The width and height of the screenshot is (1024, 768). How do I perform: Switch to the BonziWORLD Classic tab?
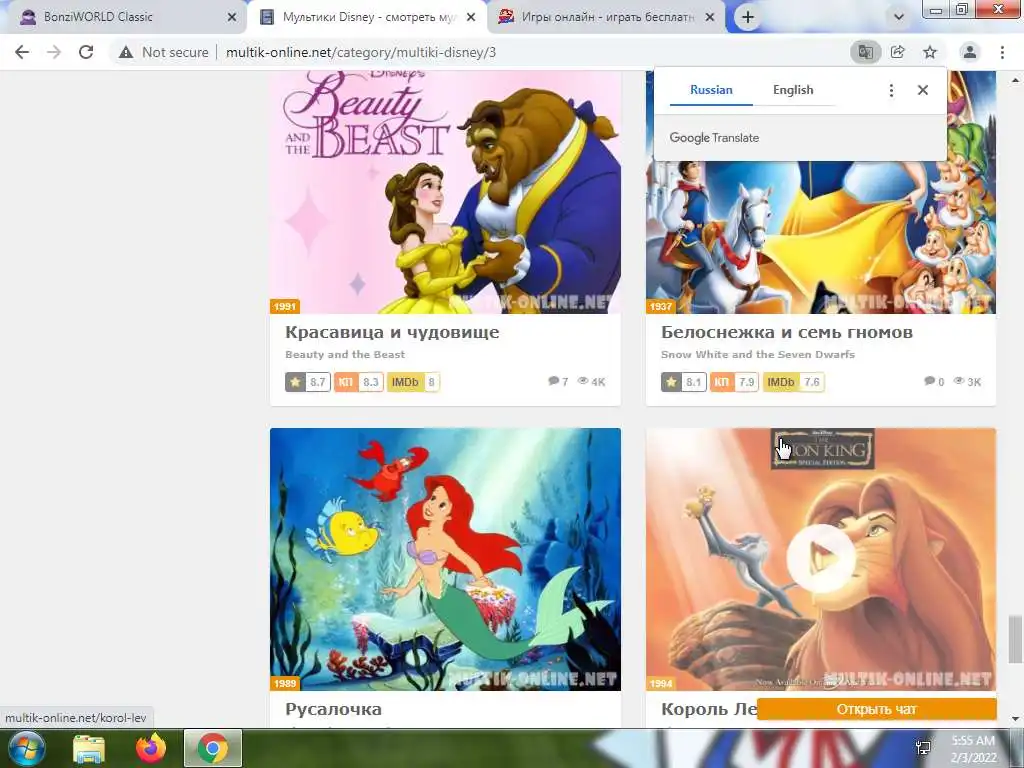pos(123,17)
